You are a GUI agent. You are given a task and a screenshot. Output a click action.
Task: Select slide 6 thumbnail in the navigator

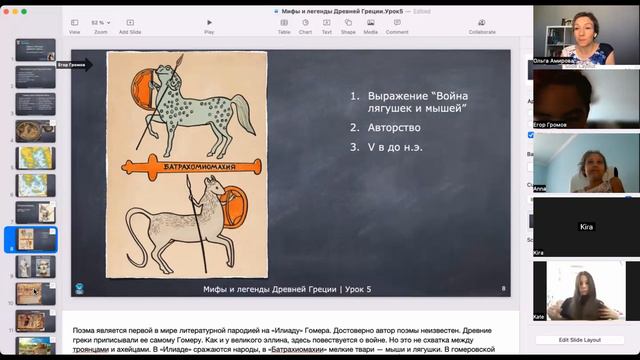[36, 185]
